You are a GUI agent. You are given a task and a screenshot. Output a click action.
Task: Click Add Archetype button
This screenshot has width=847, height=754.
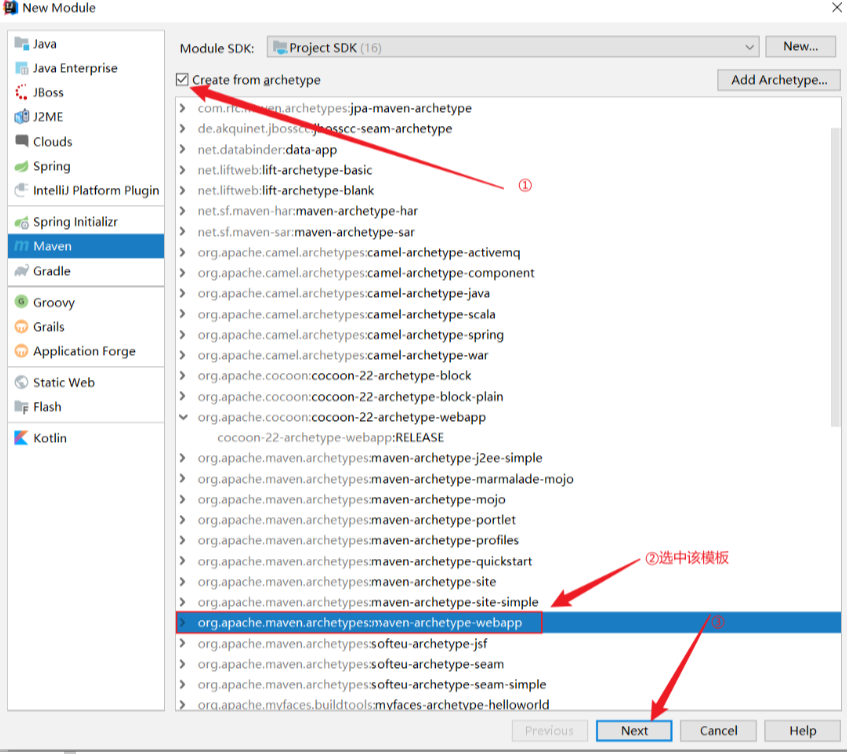(x=779, y=80)
